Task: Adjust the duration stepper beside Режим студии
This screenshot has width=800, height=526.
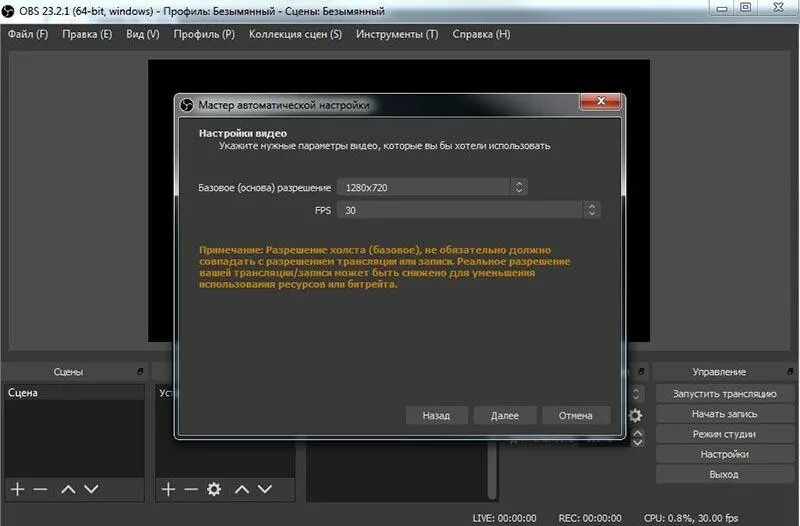Action: tap(637, 438)
